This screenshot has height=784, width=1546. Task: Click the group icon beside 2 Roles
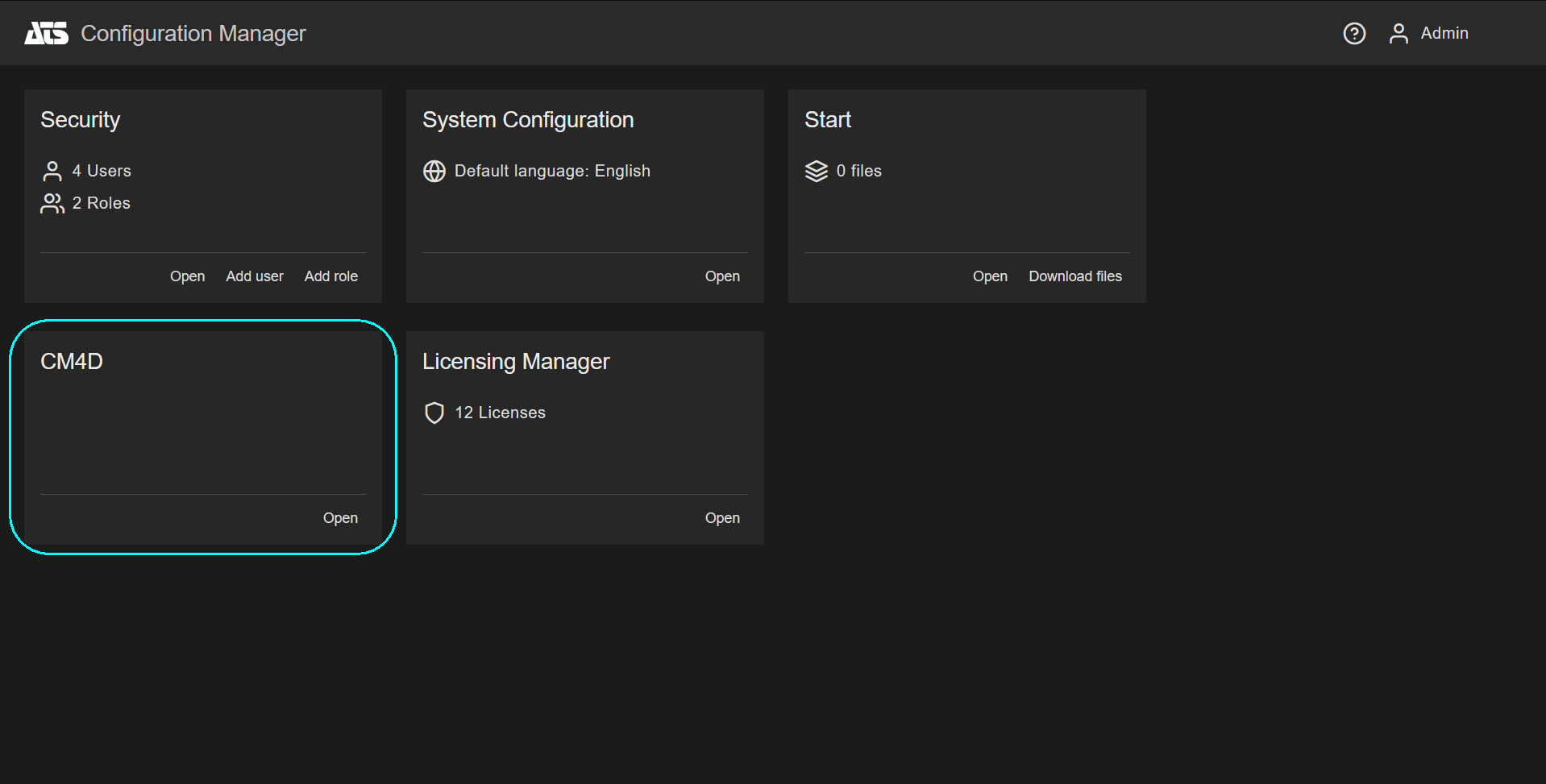pos(52,203)
